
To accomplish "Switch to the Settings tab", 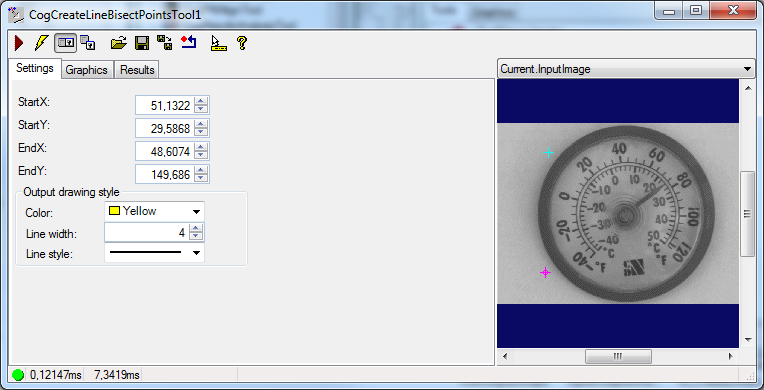I will pyautogui.click(x=35, y=68).
